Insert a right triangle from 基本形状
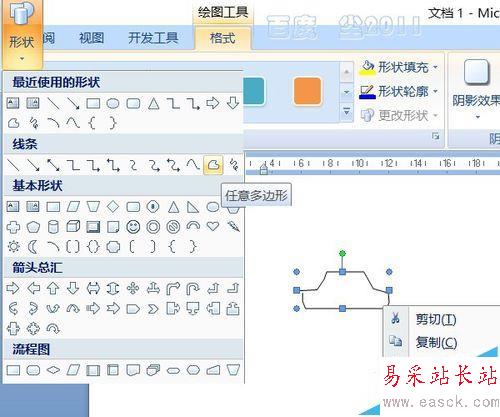 click(193, 207)
